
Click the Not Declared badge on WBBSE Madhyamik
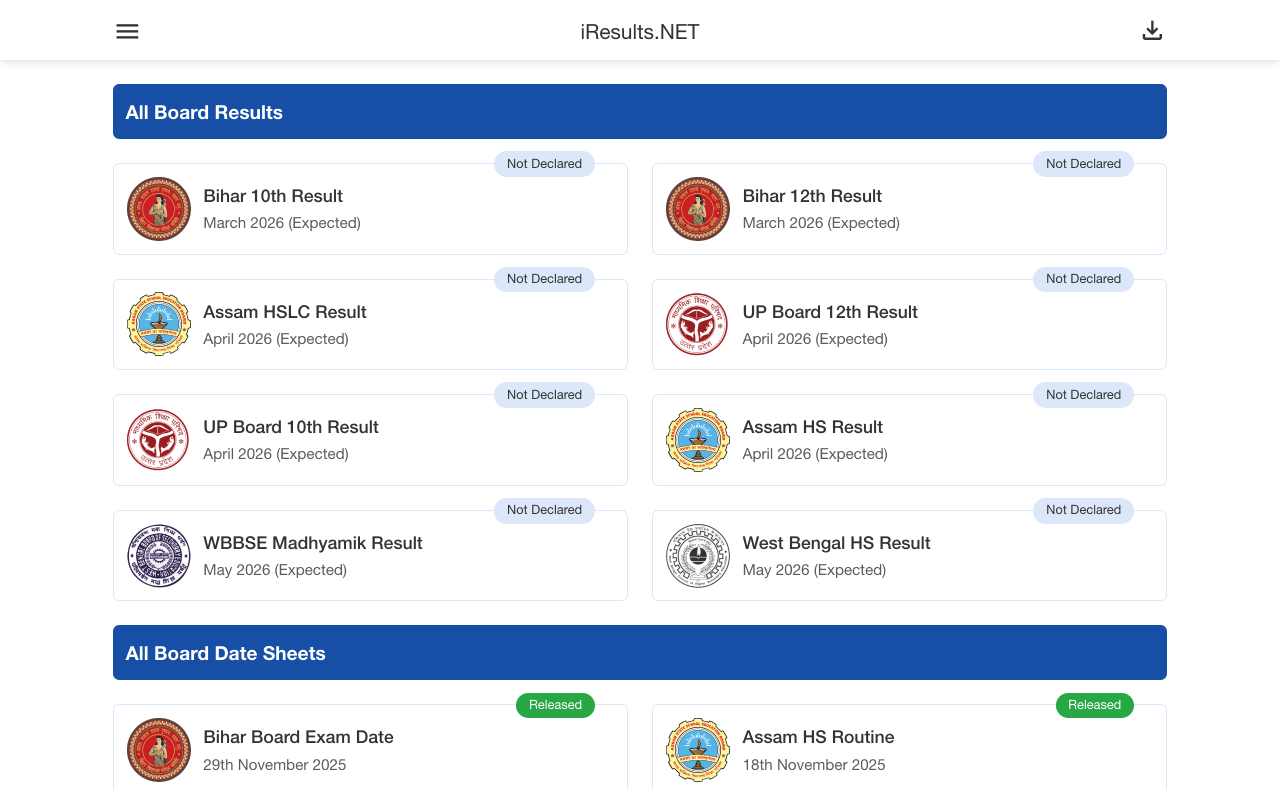coord(544,510)
